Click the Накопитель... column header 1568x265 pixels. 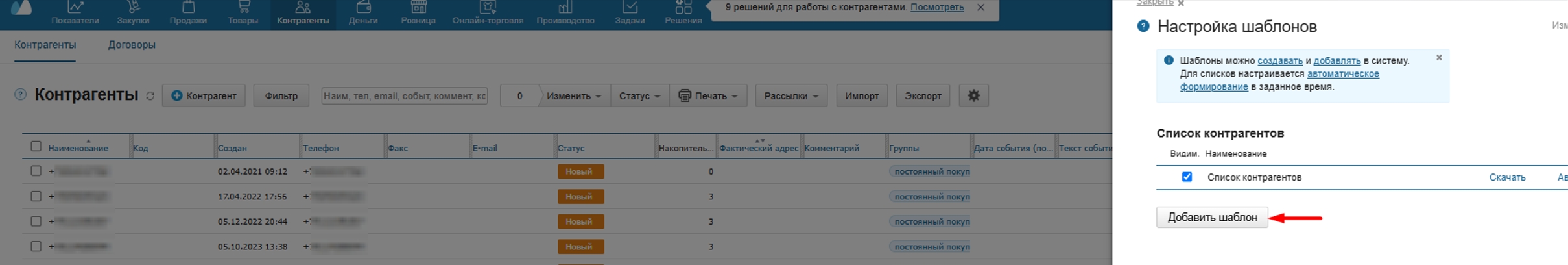tap(685, 148)
